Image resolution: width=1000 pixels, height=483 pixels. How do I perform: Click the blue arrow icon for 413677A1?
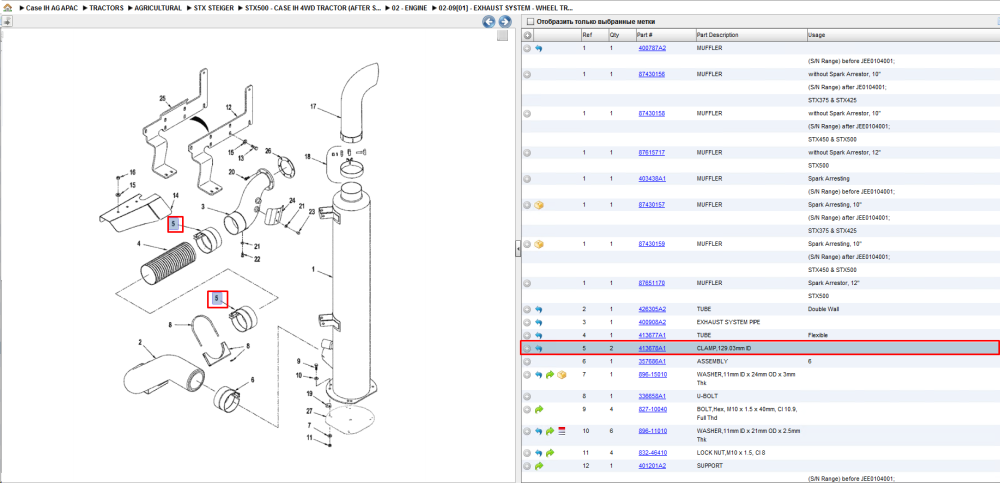click(539, 336)
